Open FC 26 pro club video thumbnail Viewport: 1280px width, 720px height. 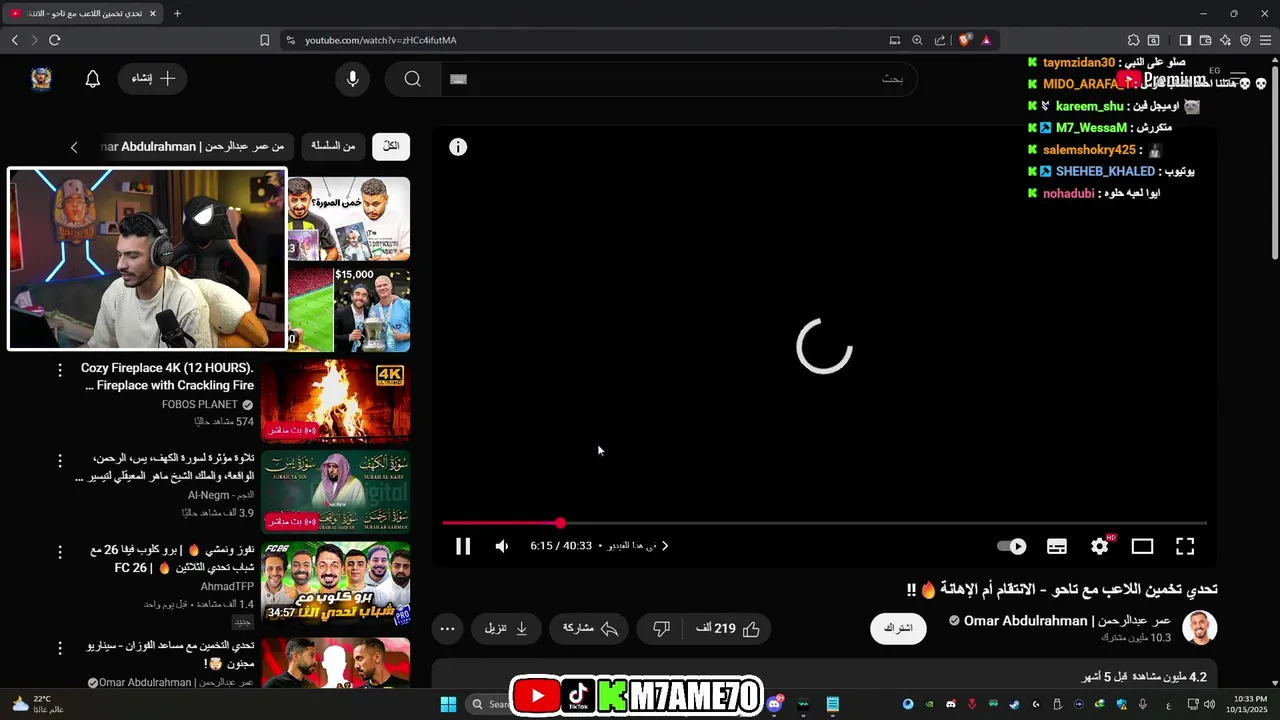point(335,583)
